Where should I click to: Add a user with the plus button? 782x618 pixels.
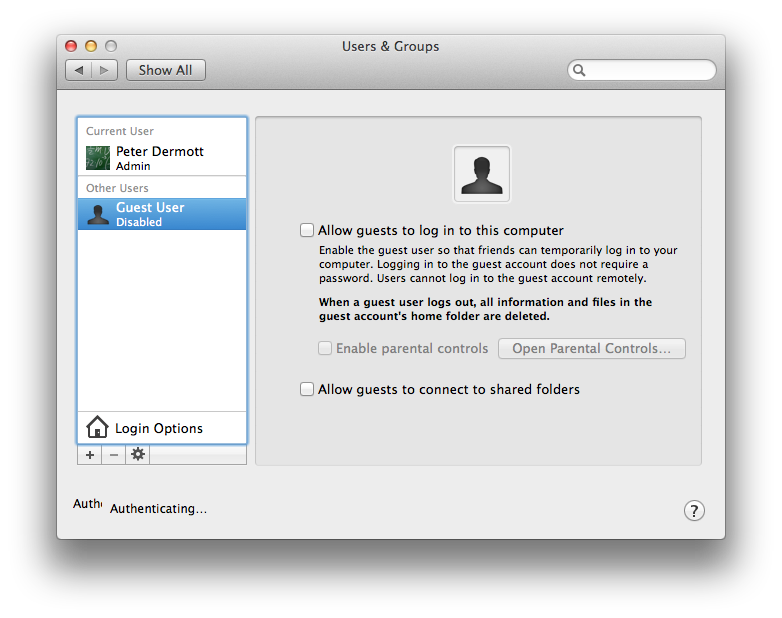coord(90,455)
